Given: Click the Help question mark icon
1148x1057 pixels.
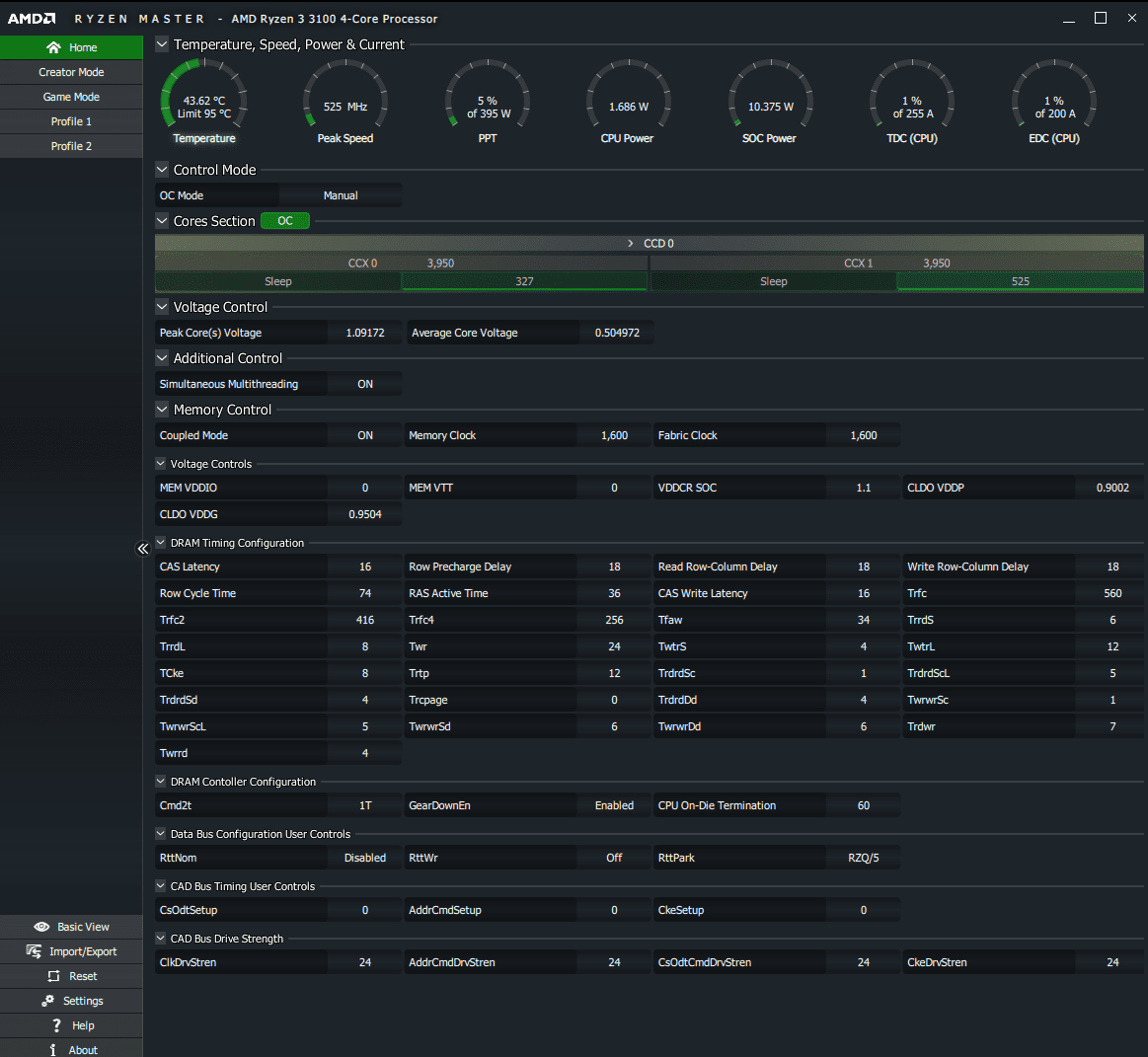Looking at the screenshot, I should pos(57,1025).
